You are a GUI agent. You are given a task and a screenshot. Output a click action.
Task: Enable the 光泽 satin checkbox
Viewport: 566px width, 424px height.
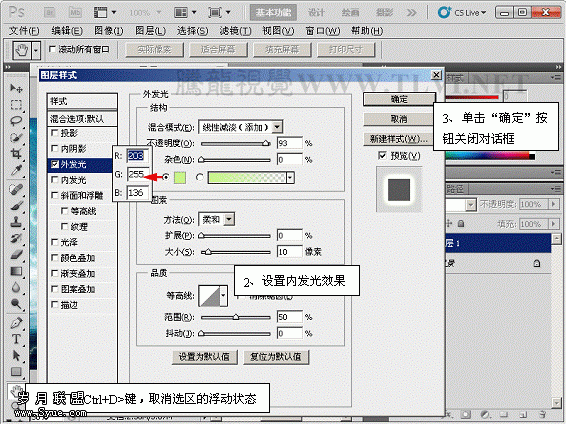55,242
